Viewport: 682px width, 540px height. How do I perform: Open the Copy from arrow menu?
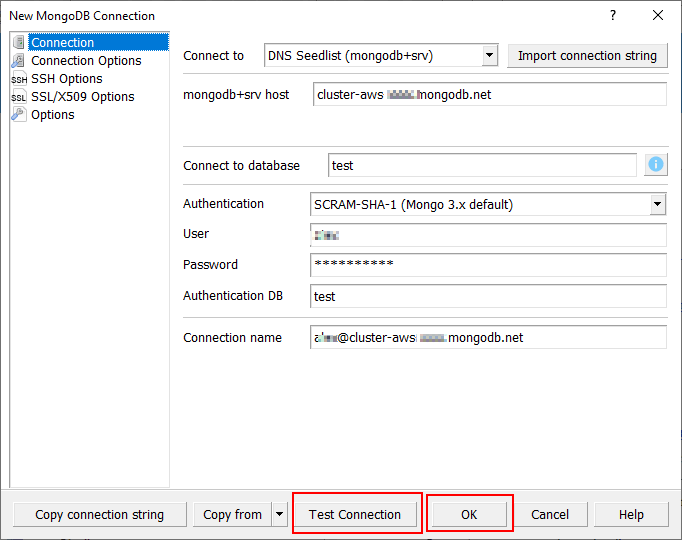tap(279, 515)
